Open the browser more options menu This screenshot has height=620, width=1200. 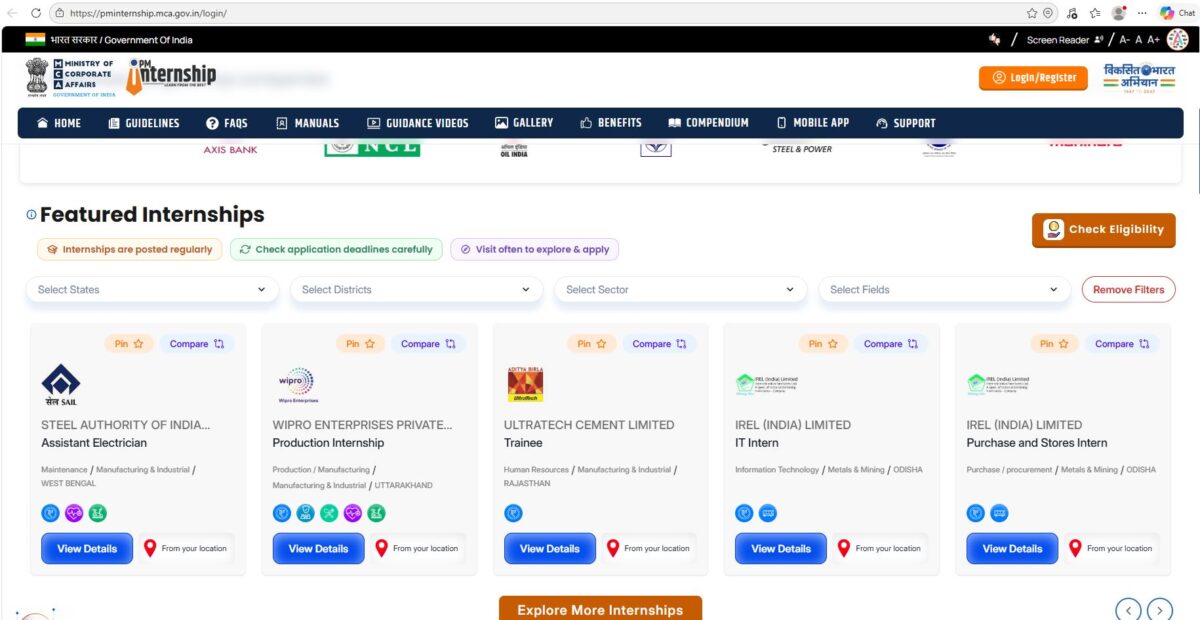pyautogui.click(x=1143, y=13)
